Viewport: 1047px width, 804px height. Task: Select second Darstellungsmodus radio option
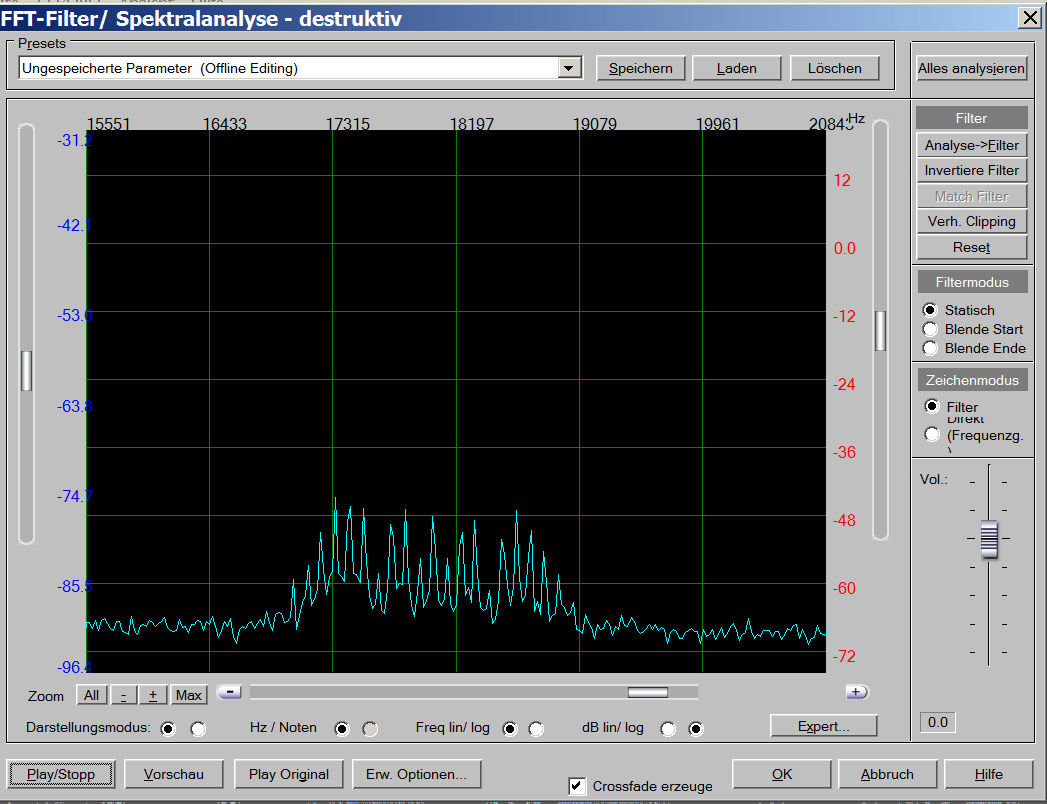coord(198,729)
